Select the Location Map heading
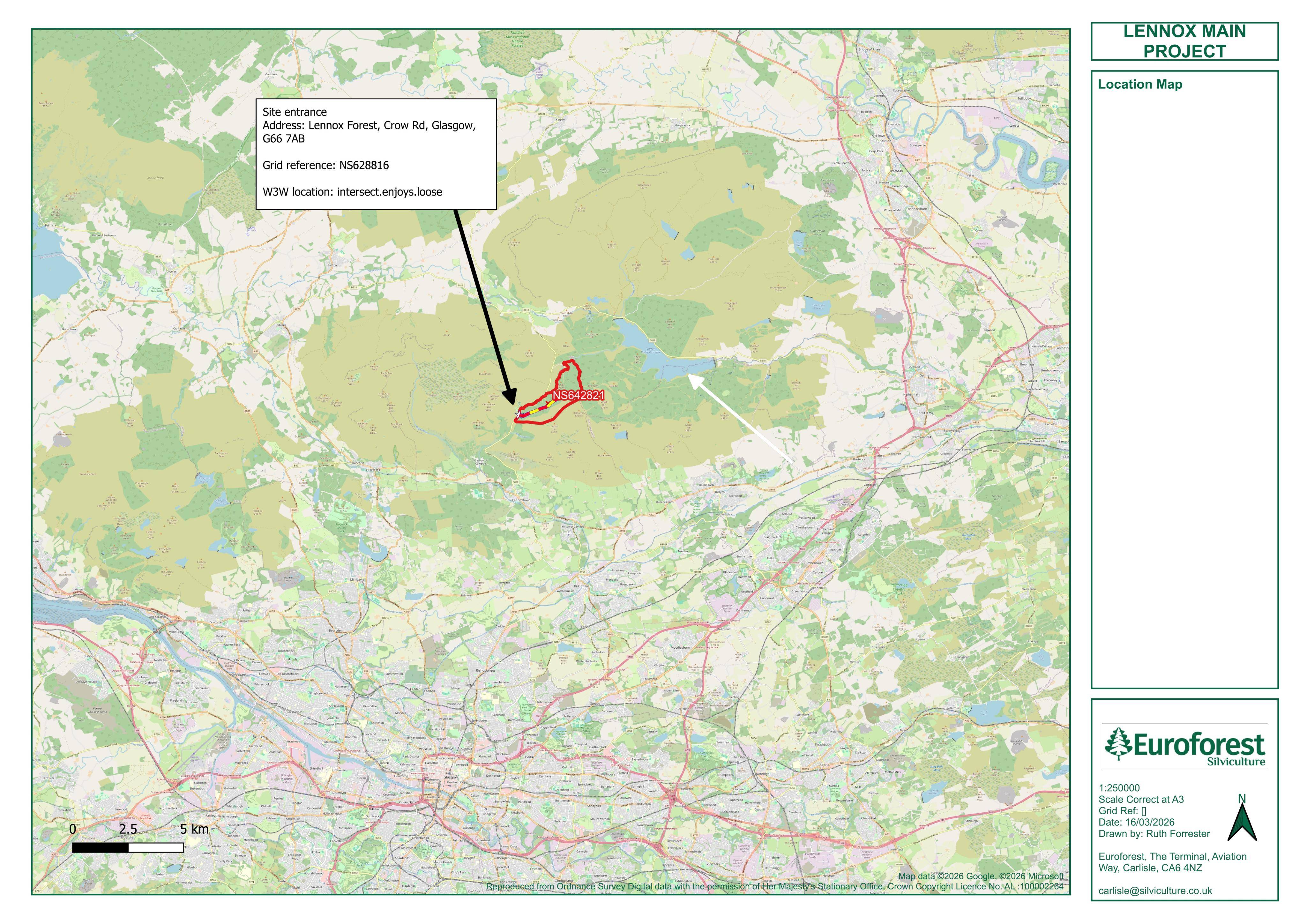Viewport: 1307px width, 924px height. pyautogui.click(x=1140, y=84)
